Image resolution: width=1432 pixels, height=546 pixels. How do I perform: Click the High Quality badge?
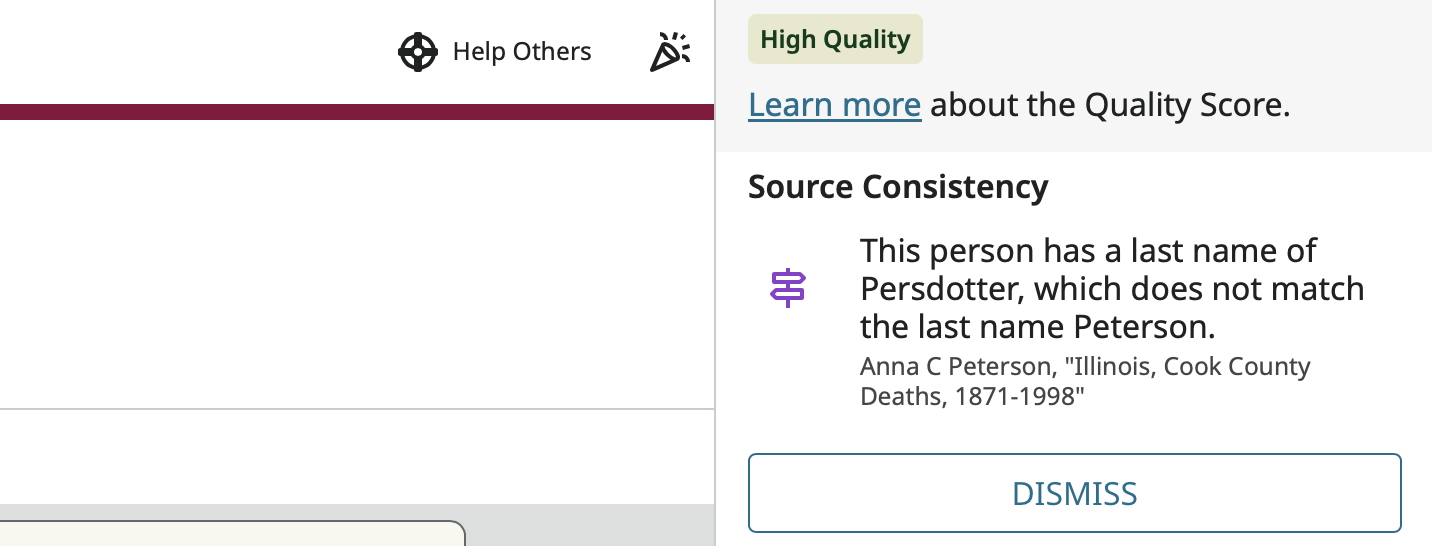coord(835,40)
